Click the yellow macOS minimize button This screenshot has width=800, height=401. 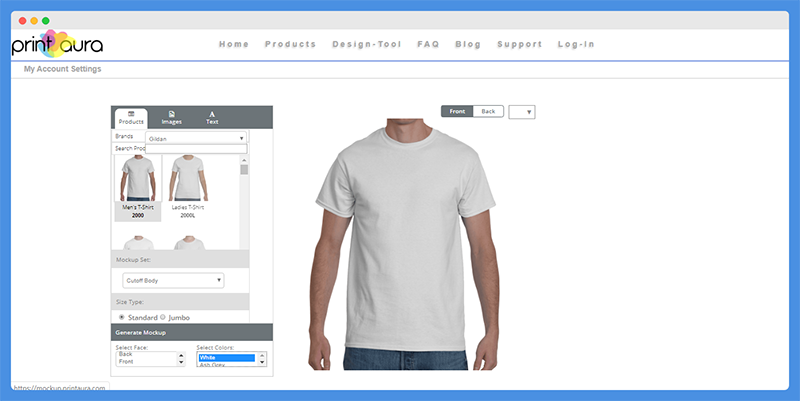coord(34,21)
